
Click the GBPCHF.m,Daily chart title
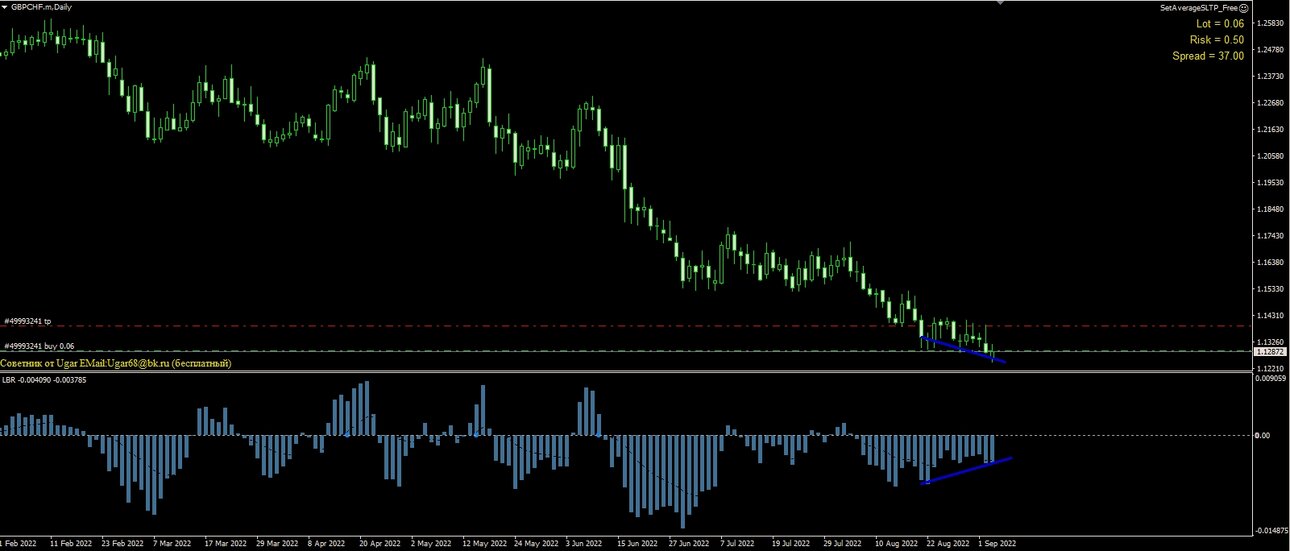(40, 6)
